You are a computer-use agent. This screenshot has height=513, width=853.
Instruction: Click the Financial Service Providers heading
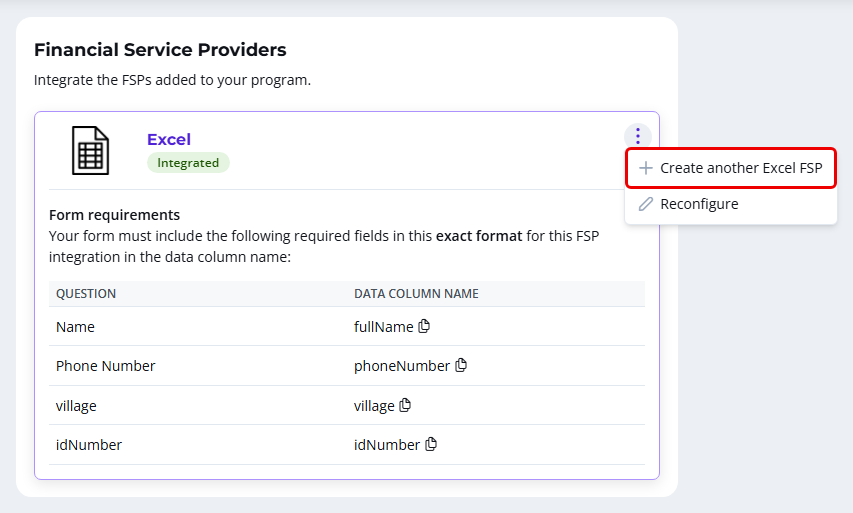coord(160,50)
